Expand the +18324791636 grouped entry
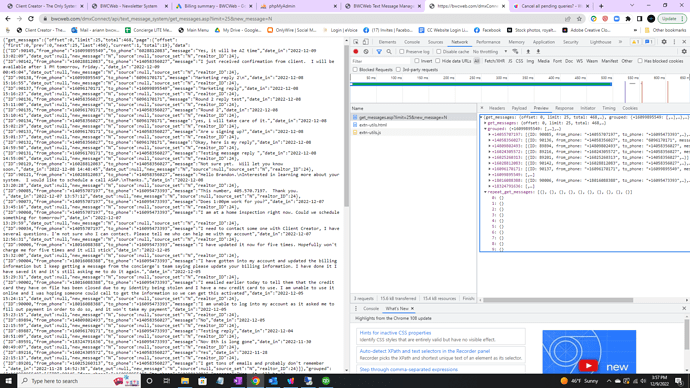Image resolution: width=690 pixels, height=388 pixels. pyautogui.click(x=489, y=186)
